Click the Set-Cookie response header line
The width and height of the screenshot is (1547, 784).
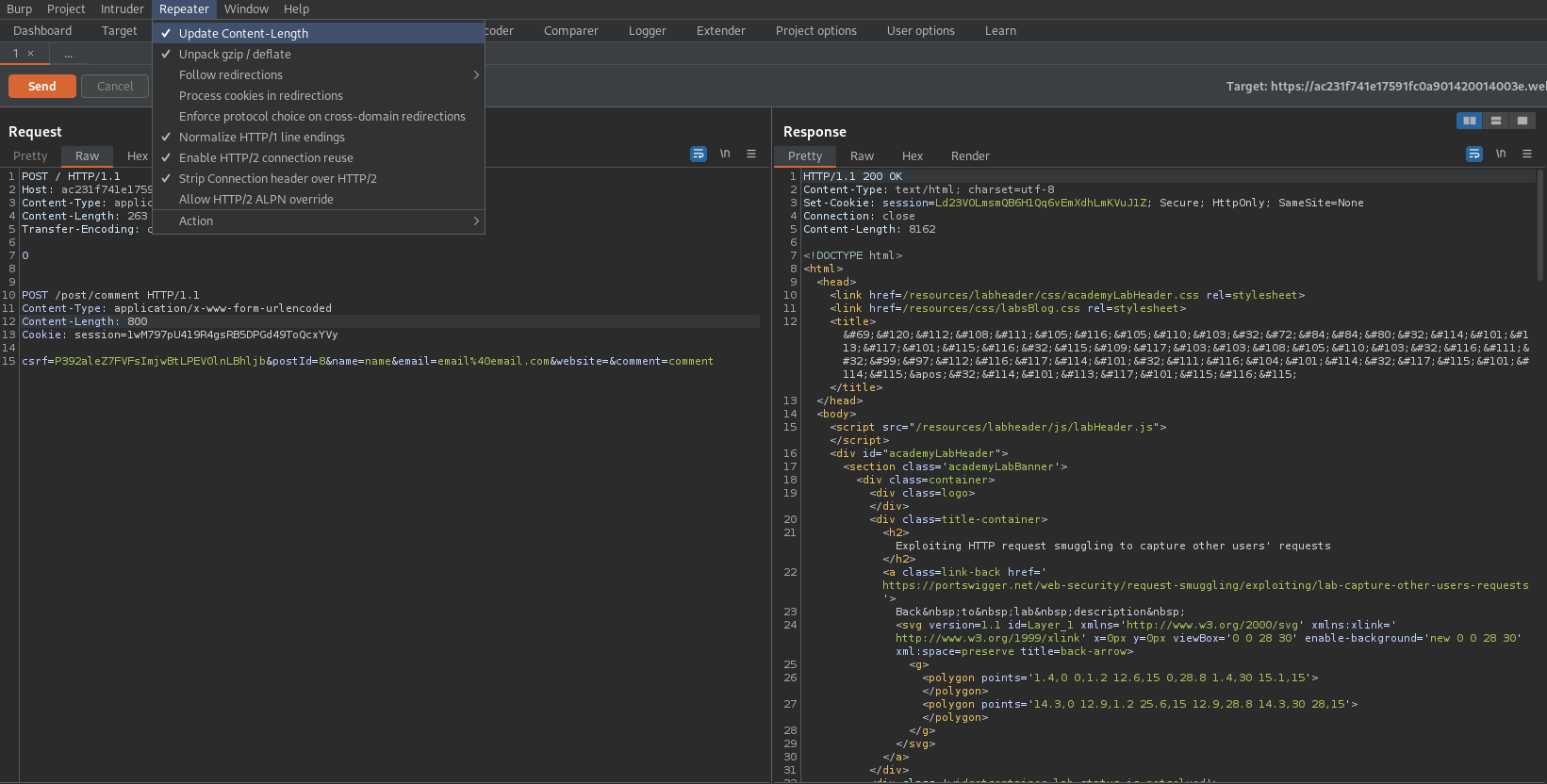point(1083,203)
